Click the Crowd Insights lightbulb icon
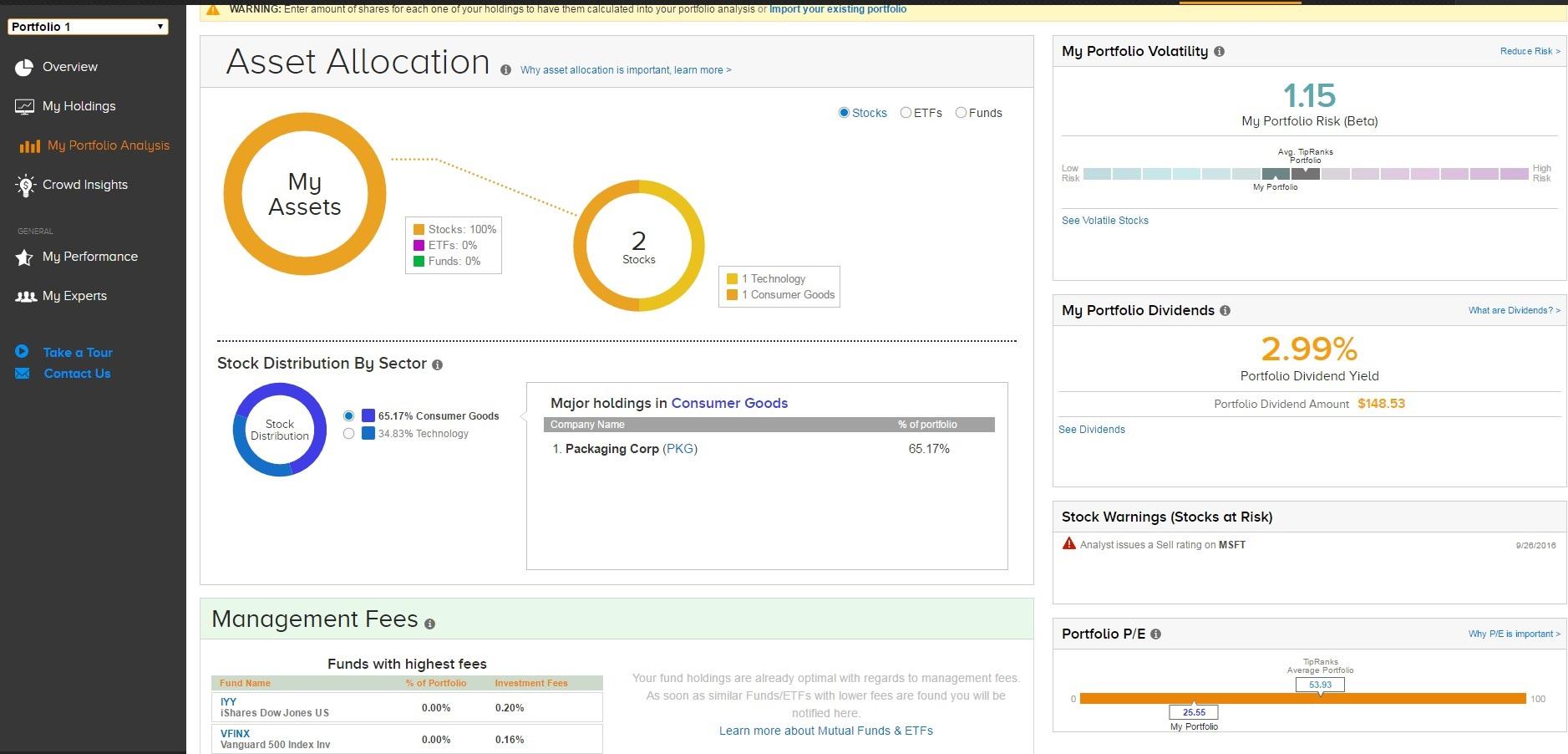The width and height of the screenshot is (1568, 754). pyautogui.click(x=25, y=186)
